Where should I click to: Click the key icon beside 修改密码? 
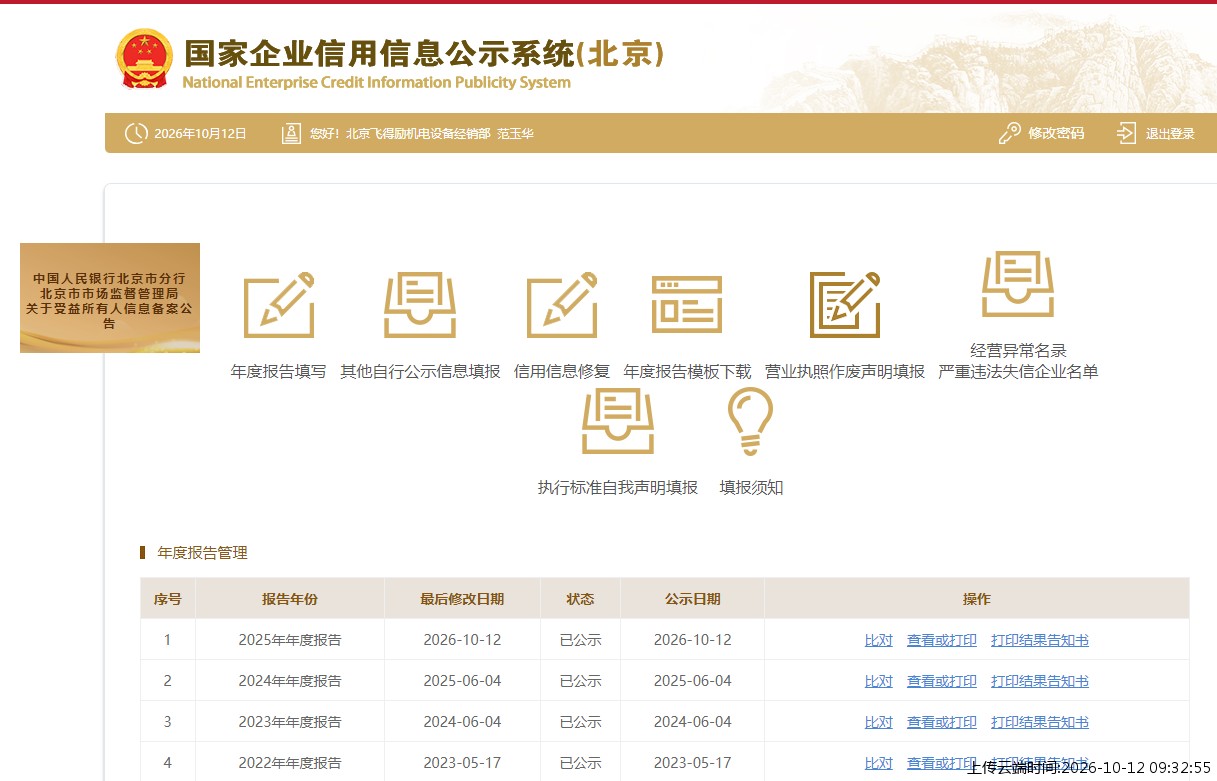click(1010, 133)
